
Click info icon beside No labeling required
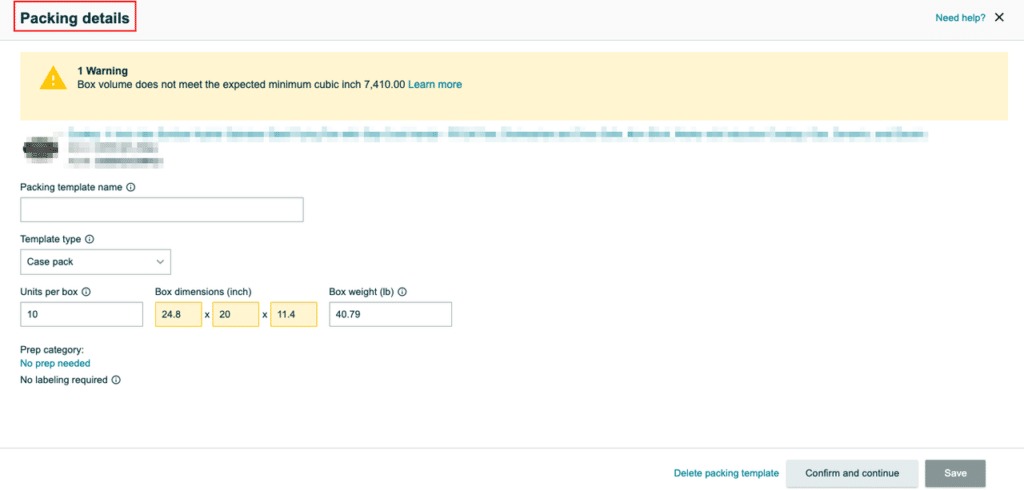click(116, 380)
